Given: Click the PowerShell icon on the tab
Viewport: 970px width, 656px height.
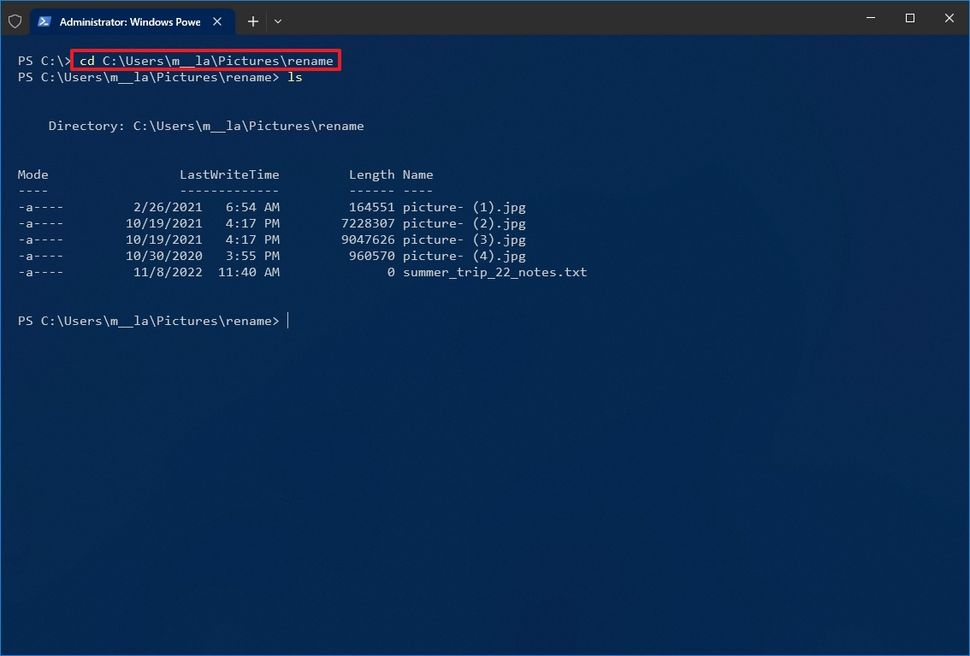Looking at the screenshot, I should tap(42, 20).
